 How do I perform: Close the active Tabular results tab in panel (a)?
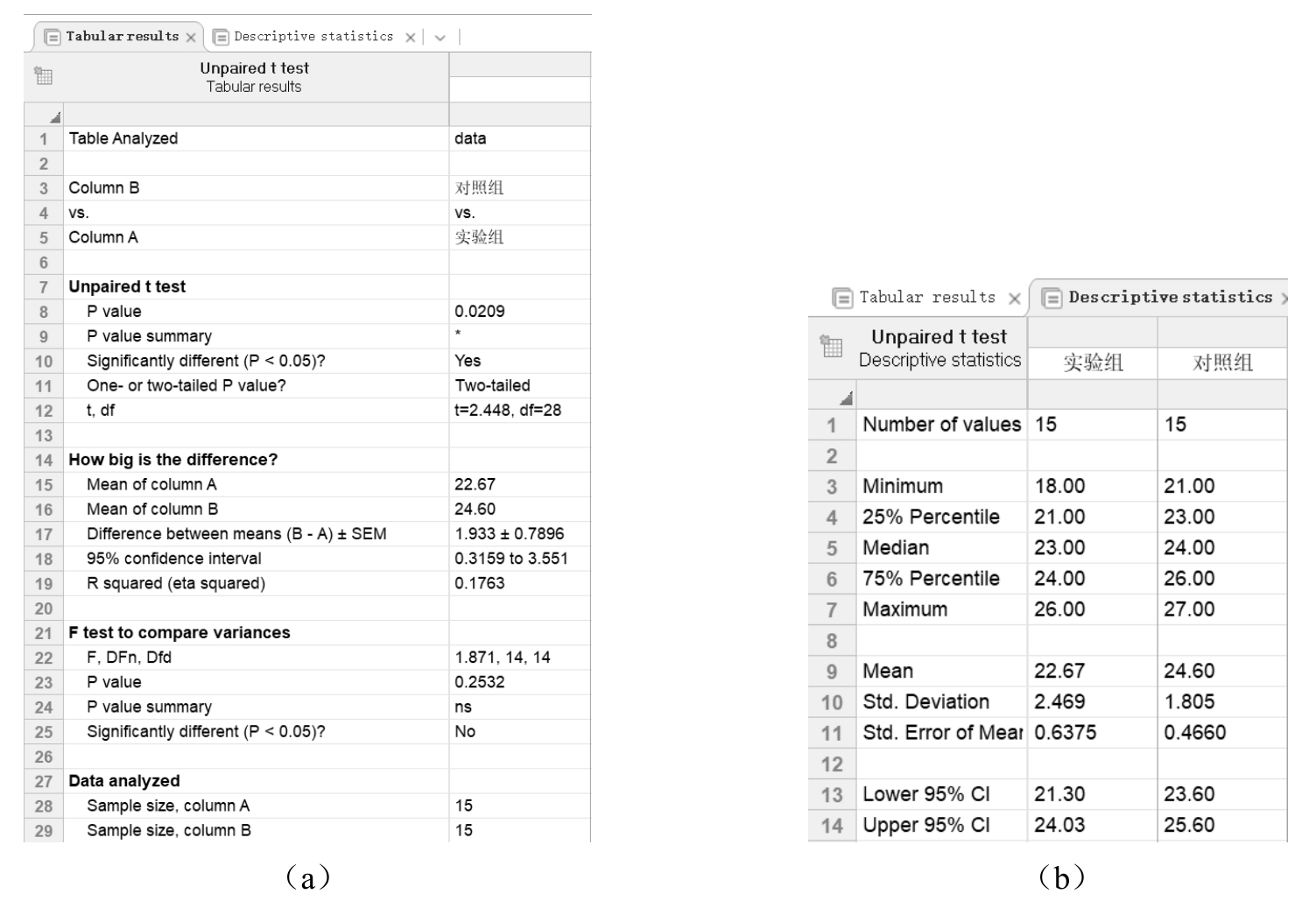coord(191,38)
